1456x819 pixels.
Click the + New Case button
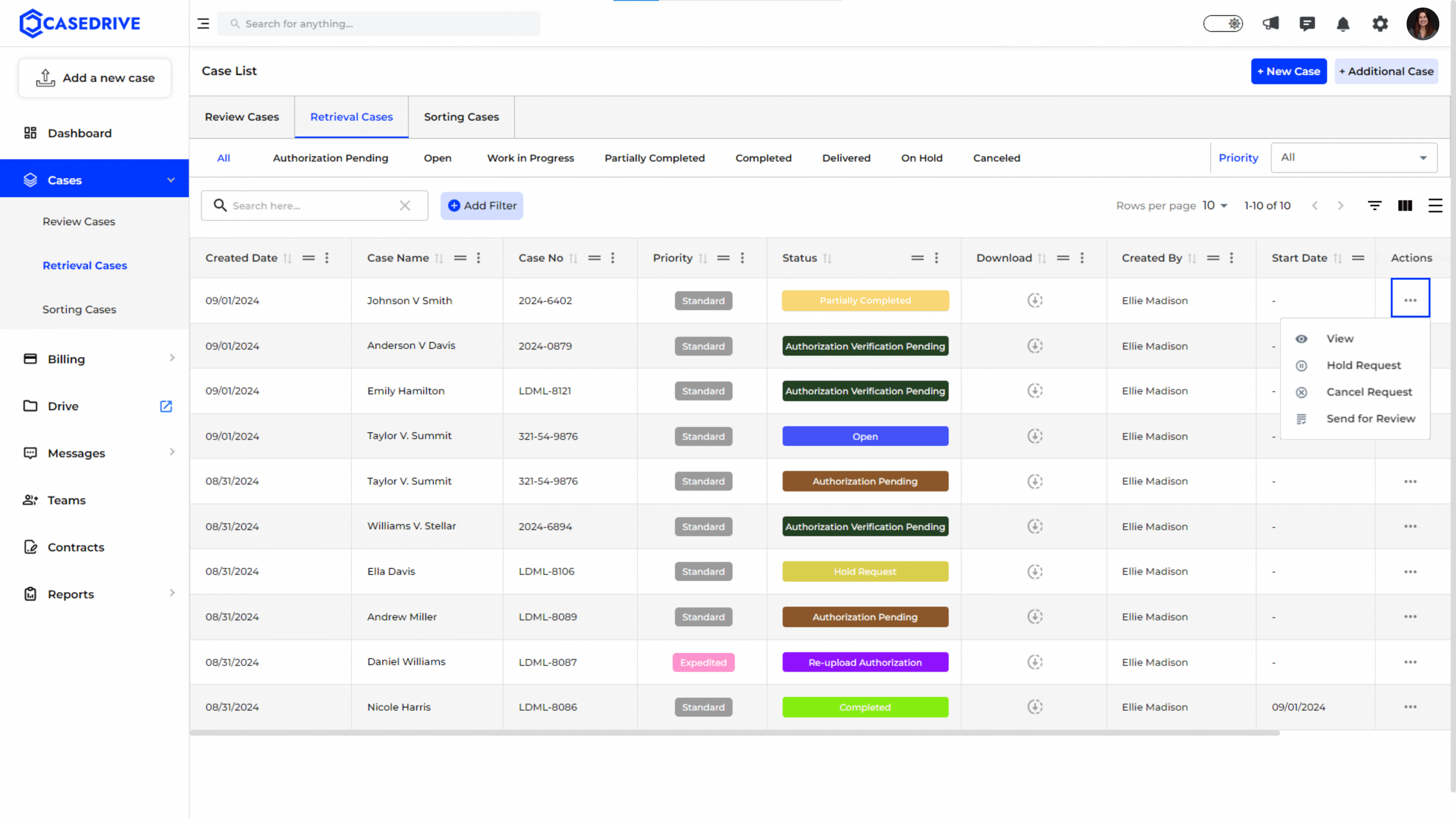(x=1289, y=71)
